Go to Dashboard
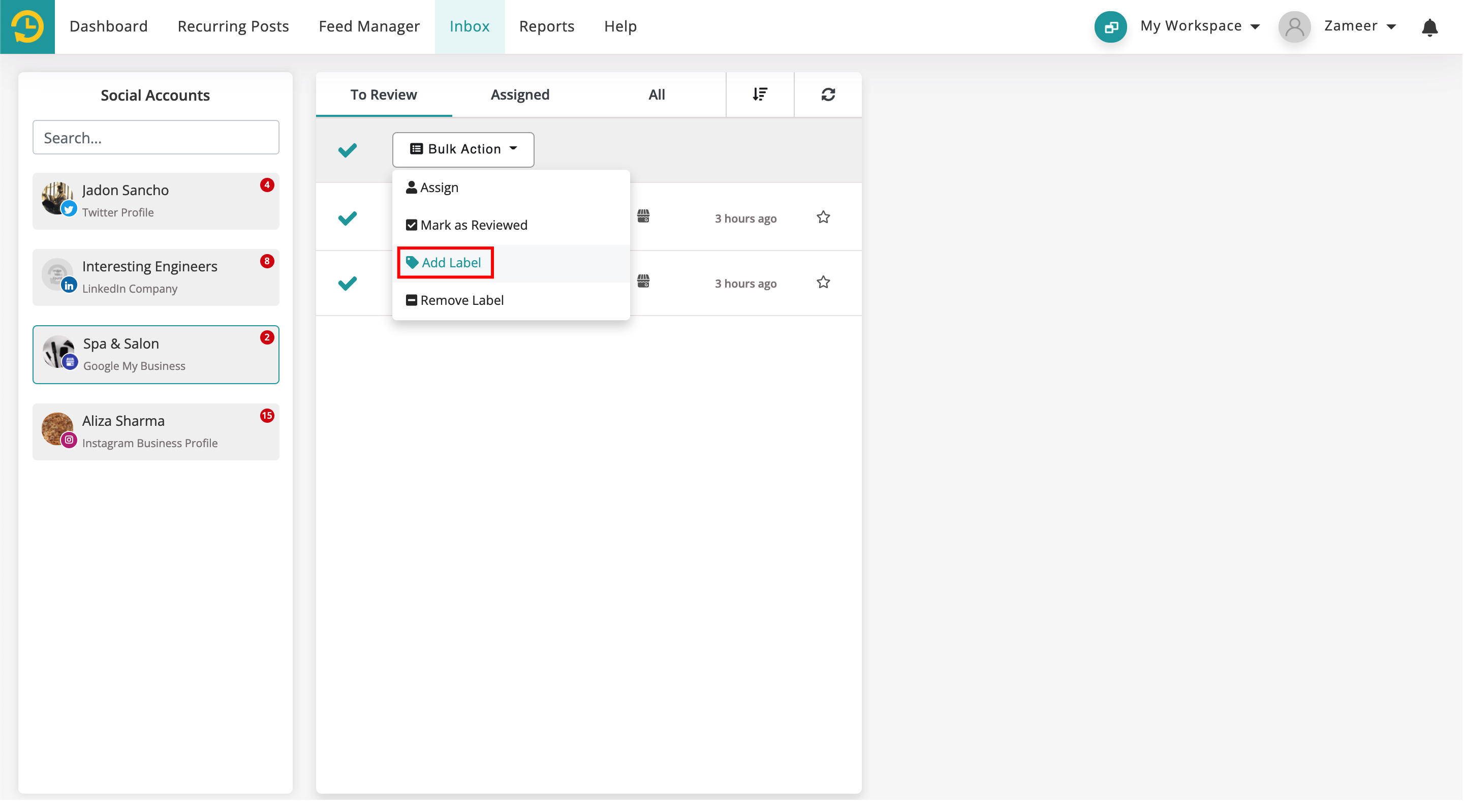The width and height of the screenshot is (1464, 812). 109,26
